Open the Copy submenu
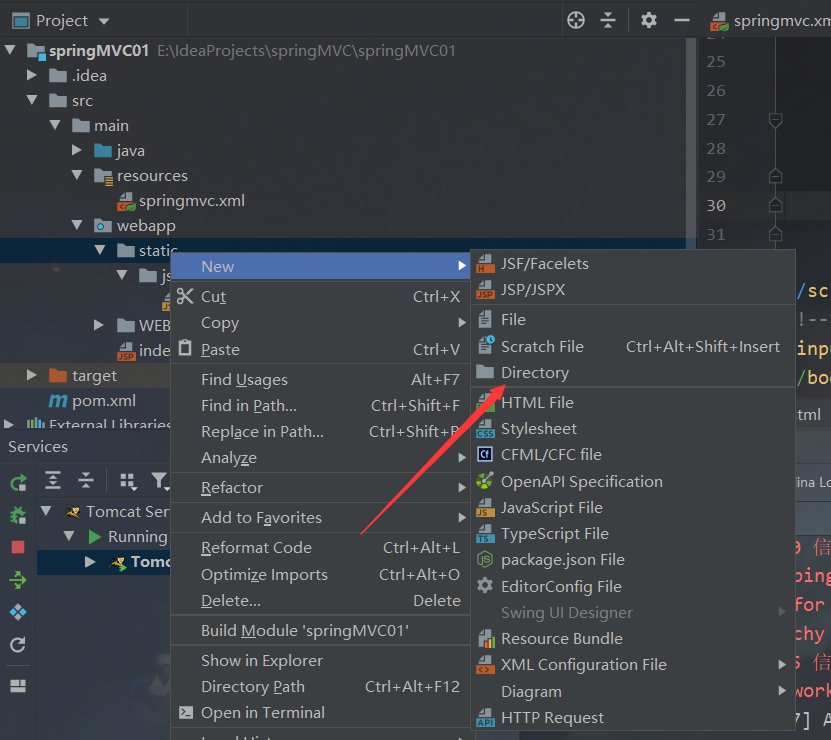This screenshot has height=740, width=831. click(320, 322)
